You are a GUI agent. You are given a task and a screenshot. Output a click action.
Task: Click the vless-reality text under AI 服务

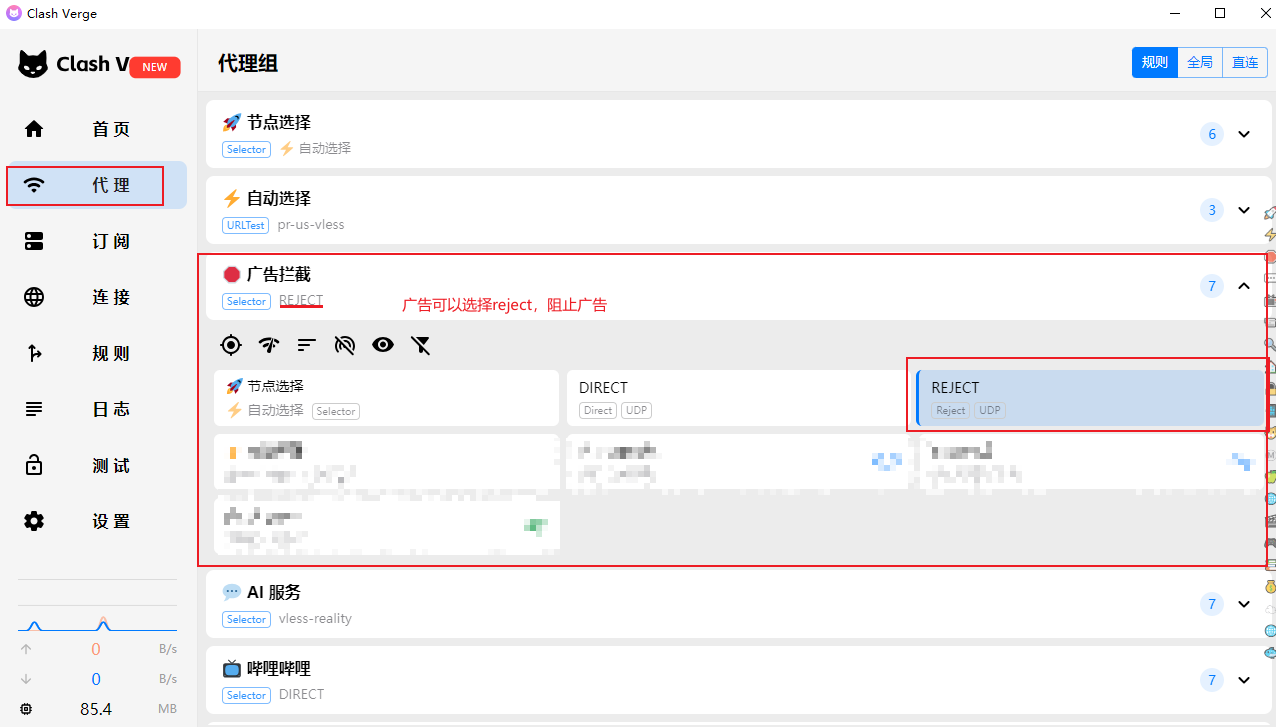[x=315, y=619]
